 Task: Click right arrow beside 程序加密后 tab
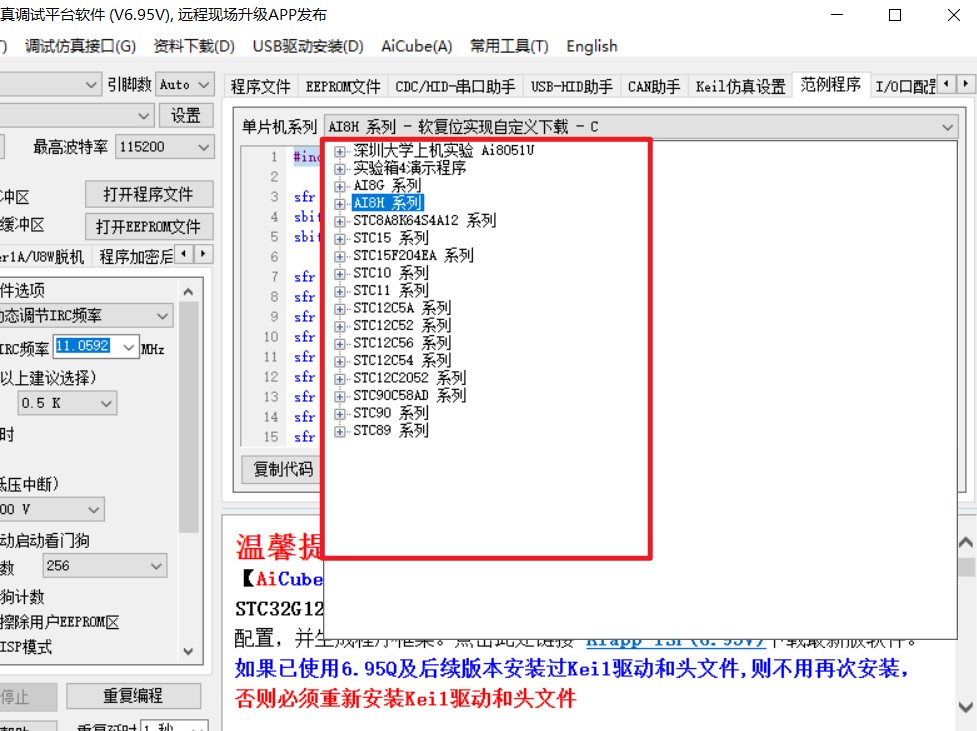tap(203, 254)
